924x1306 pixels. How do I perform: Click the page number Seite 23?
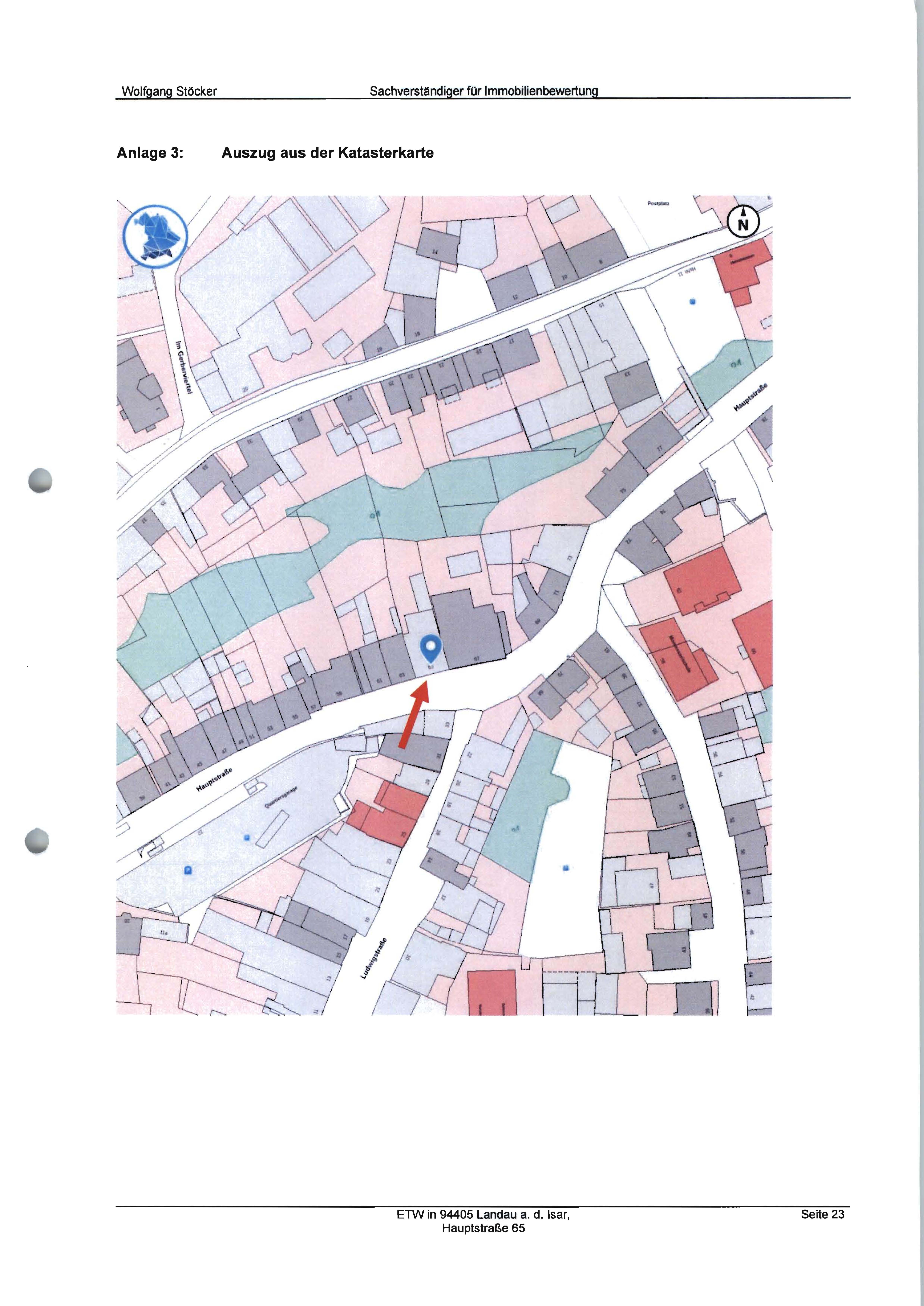pos(823,1214)
